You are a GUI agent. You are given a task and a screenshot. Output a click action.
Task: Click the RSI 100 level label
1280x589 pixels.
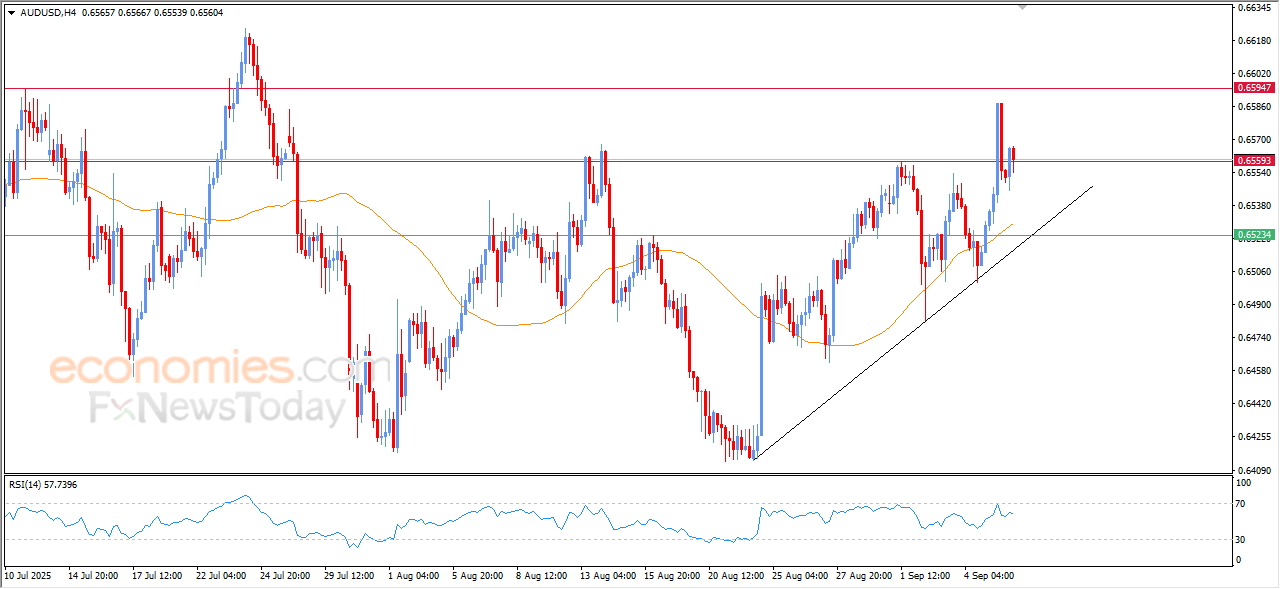(1245, 483)
